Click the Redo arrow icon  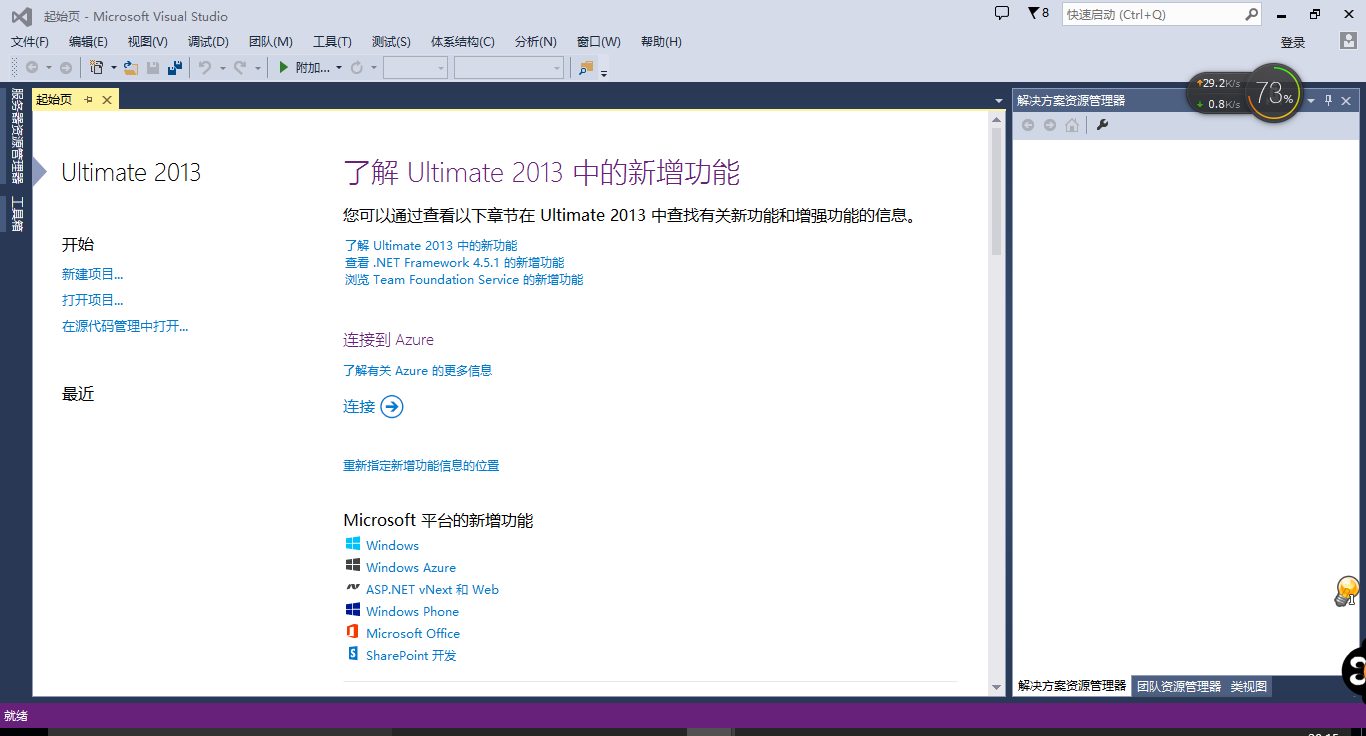(x=240, y=67)
